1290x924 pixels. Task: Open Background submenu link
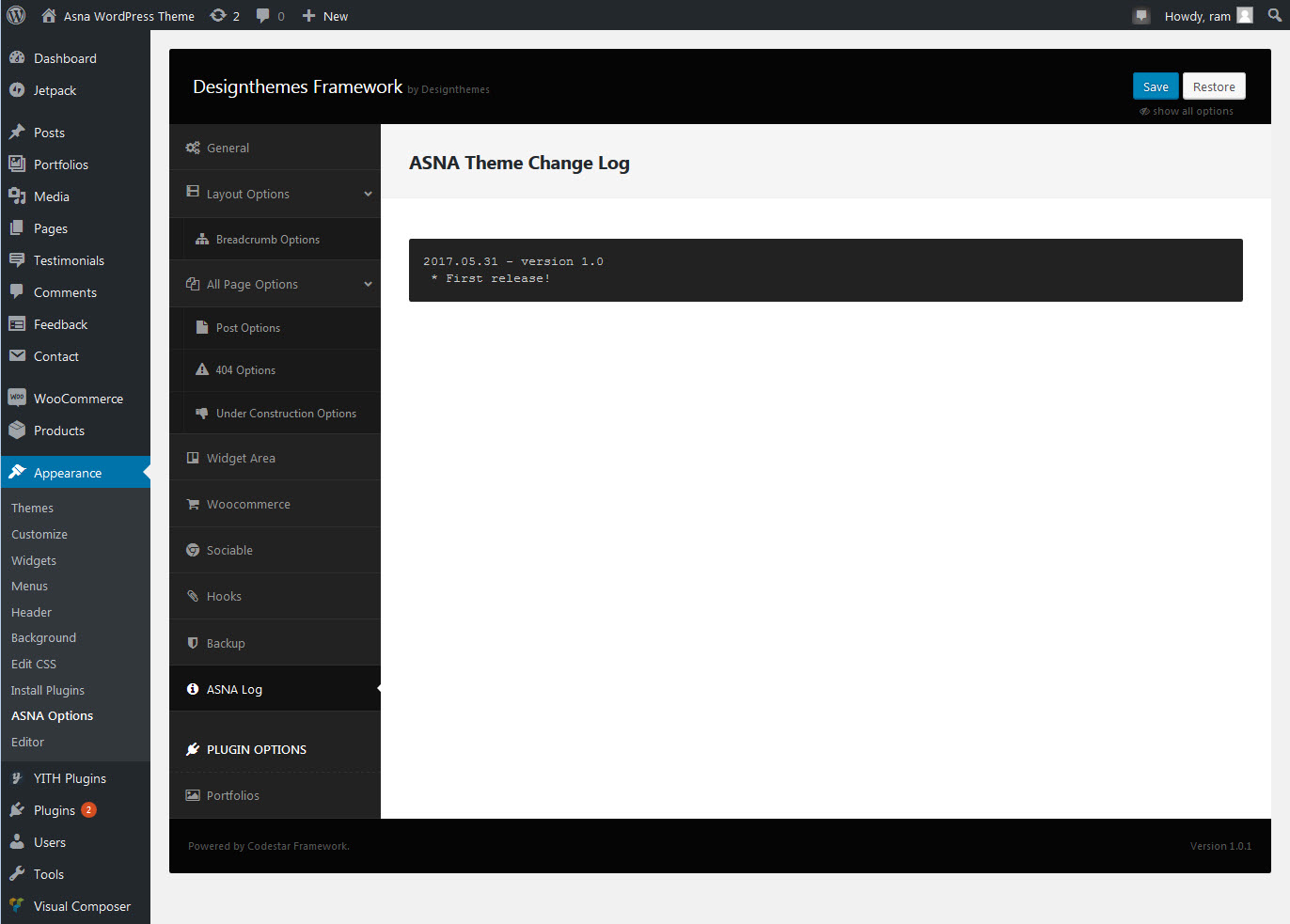click(43, 637)
